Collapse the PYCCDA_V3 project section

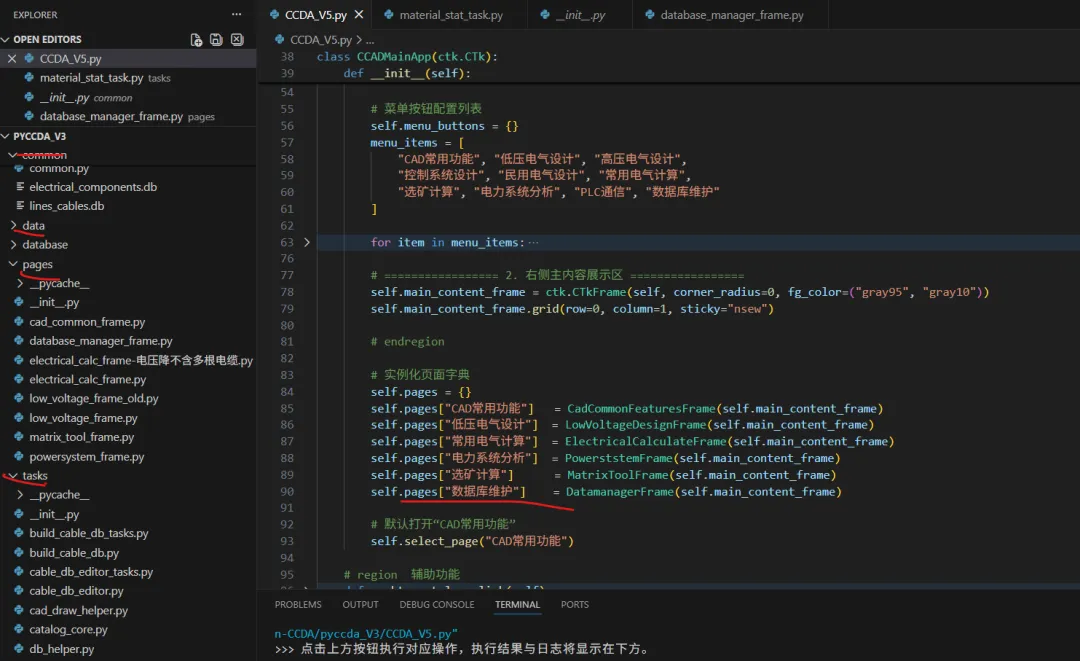(6, 136)
